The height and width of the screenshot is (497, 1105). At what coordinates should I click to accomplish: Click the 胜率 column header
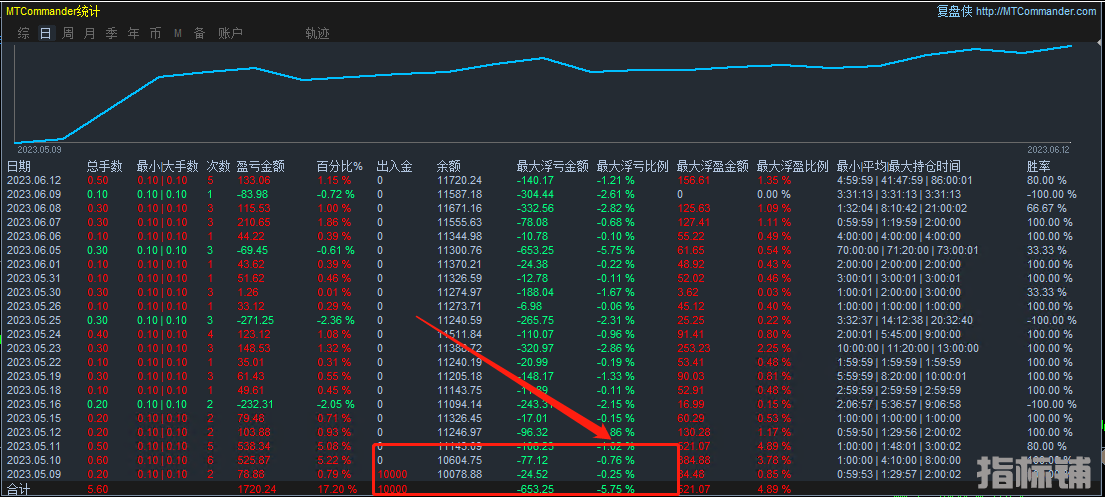[1039, 166]
